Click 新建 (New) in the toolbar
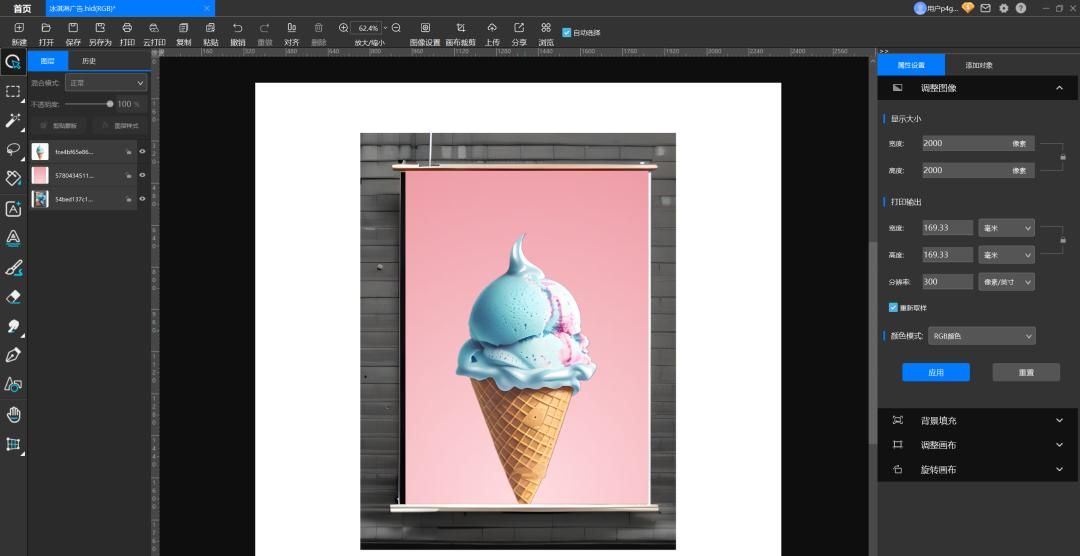This screenshot has height=556, width=1080. (x=19, y=34)
